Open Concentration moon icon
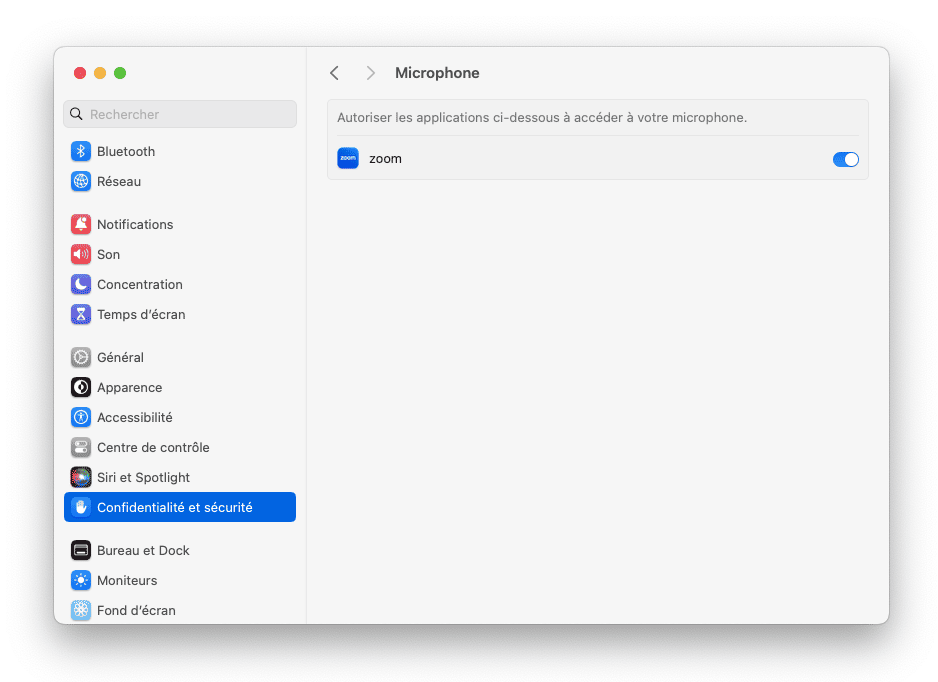This screenshot has height=682, width=938. [81, 284]
